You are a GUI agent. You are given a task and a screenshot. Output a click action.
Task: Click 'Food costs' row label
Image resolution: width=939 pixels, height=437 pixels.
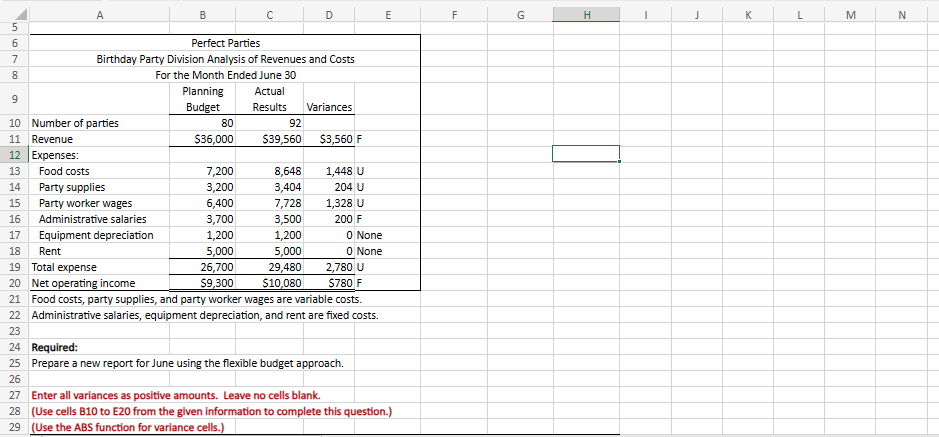pyautogui.click(x=64, y=171)
